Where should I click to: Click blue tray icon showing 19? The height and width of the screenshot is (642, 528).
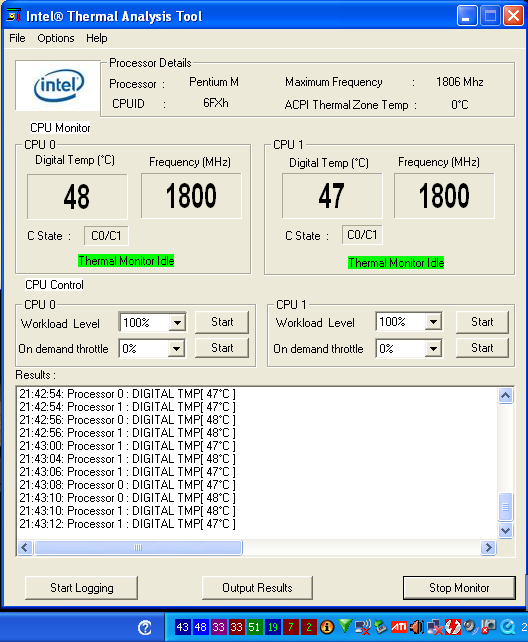click(x=273, y=627)
